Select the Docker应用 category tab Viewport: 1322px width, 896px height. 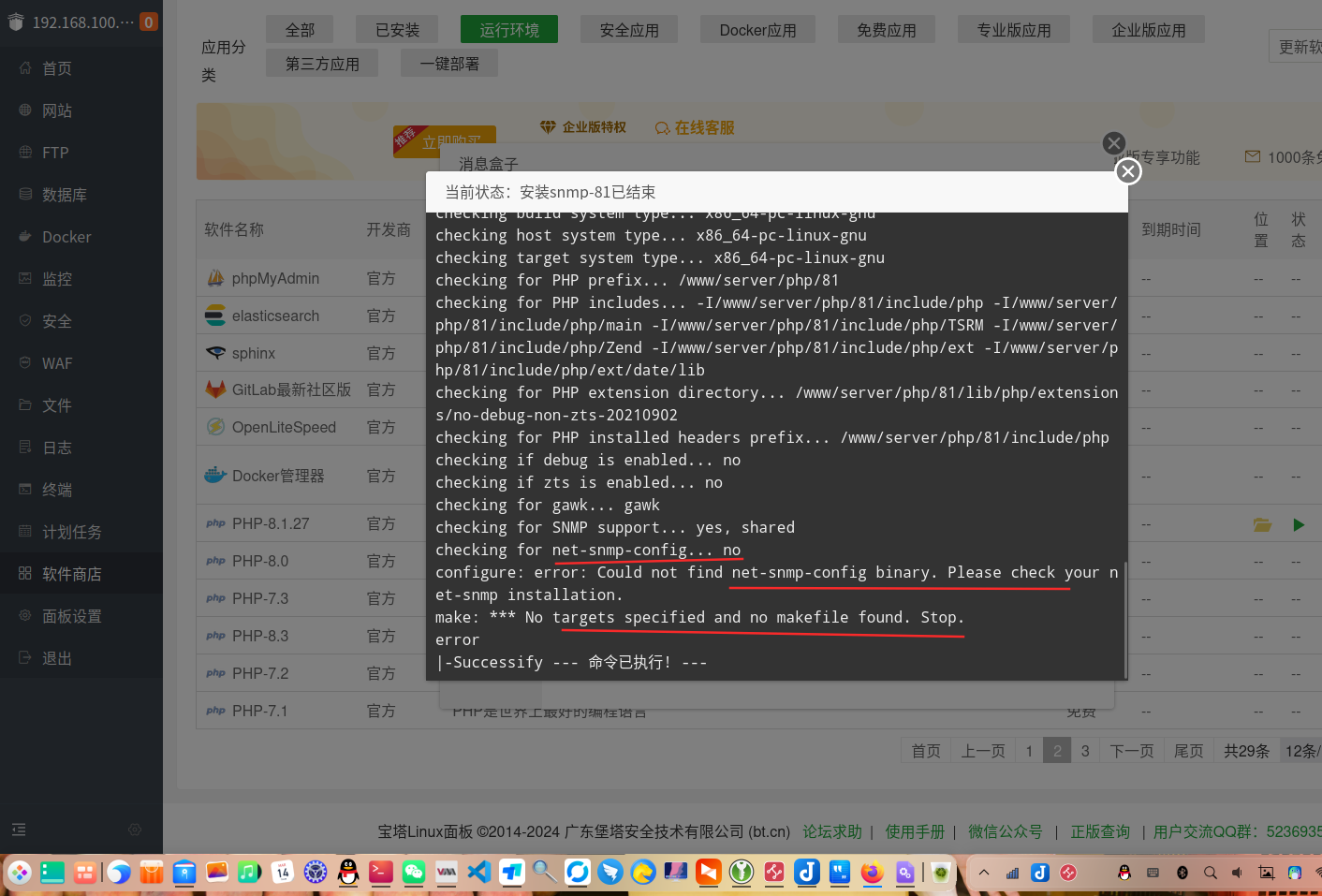(x=757, y=30)
